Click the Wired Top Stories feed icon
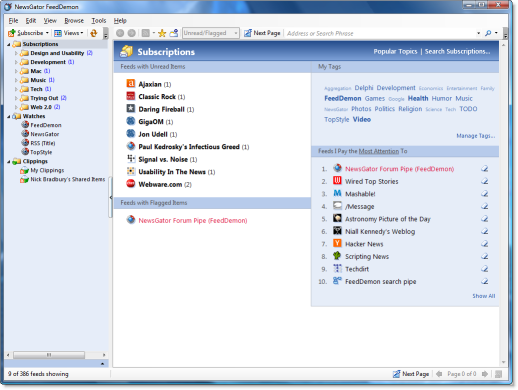This screenshot has height=390, width=518. 337,181
